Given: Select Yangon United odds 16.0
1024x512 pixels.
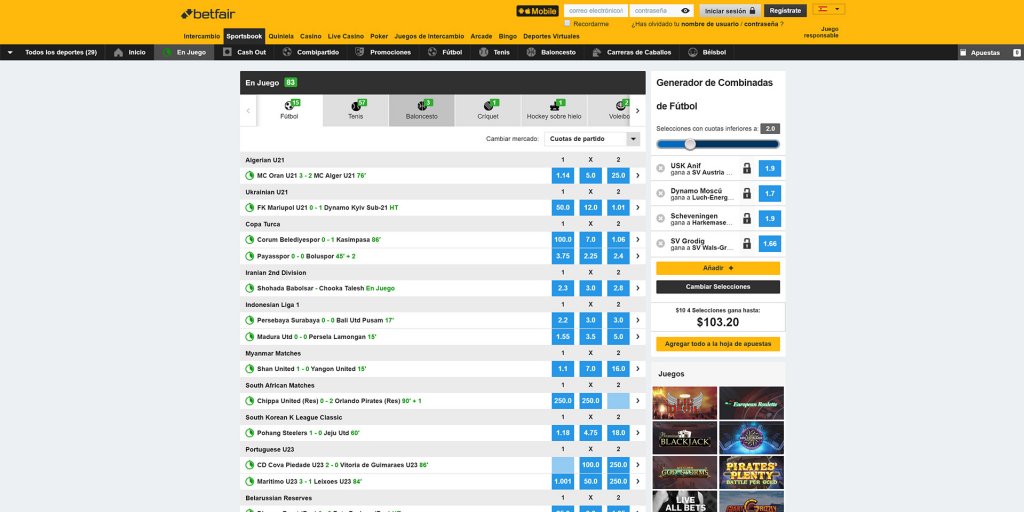Looking at the screenshot, I should 618,369.
